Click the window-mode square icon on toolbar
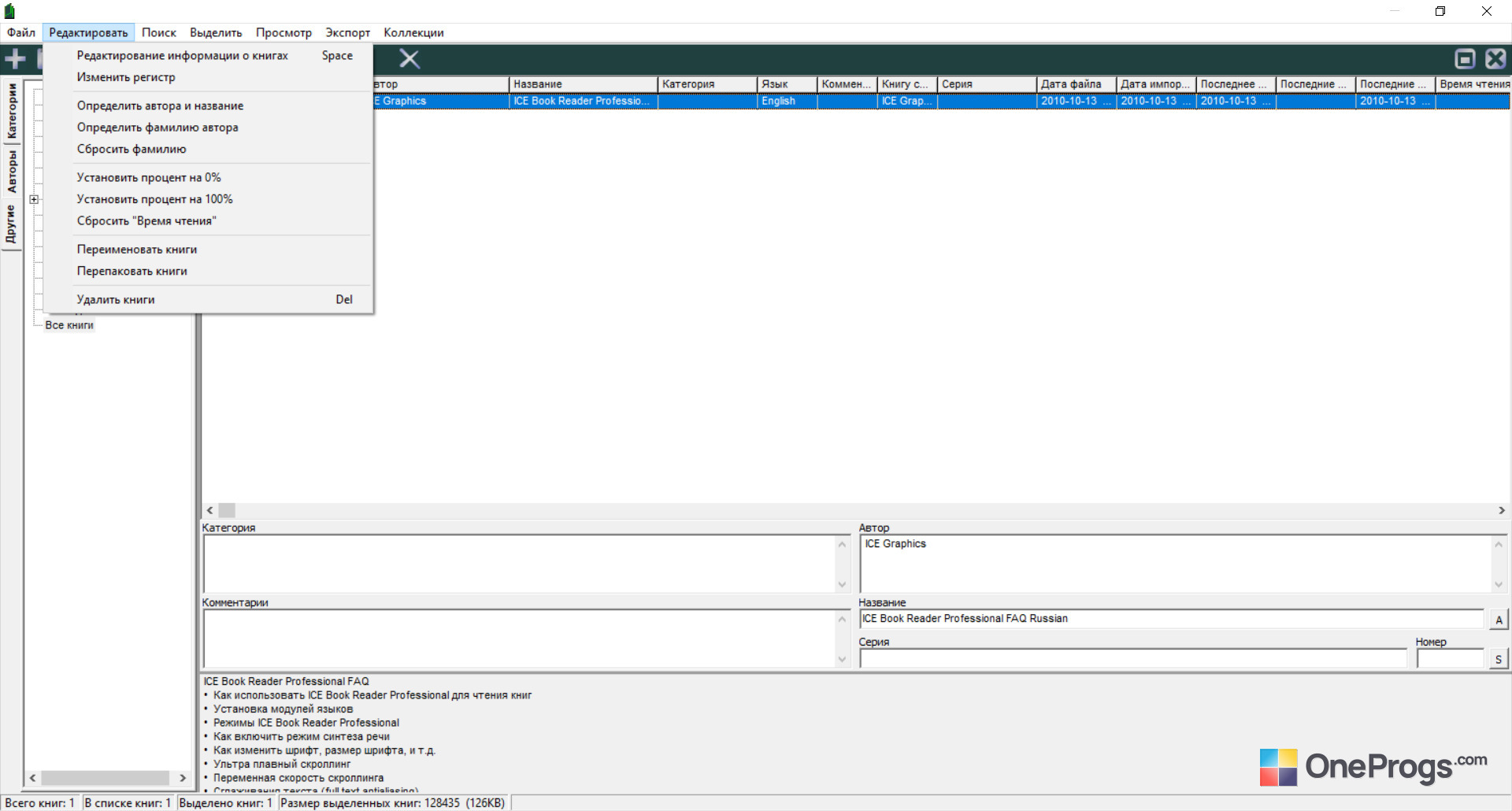The height and width of the screenshot is (811, 1512). [x=1465, y=59]
